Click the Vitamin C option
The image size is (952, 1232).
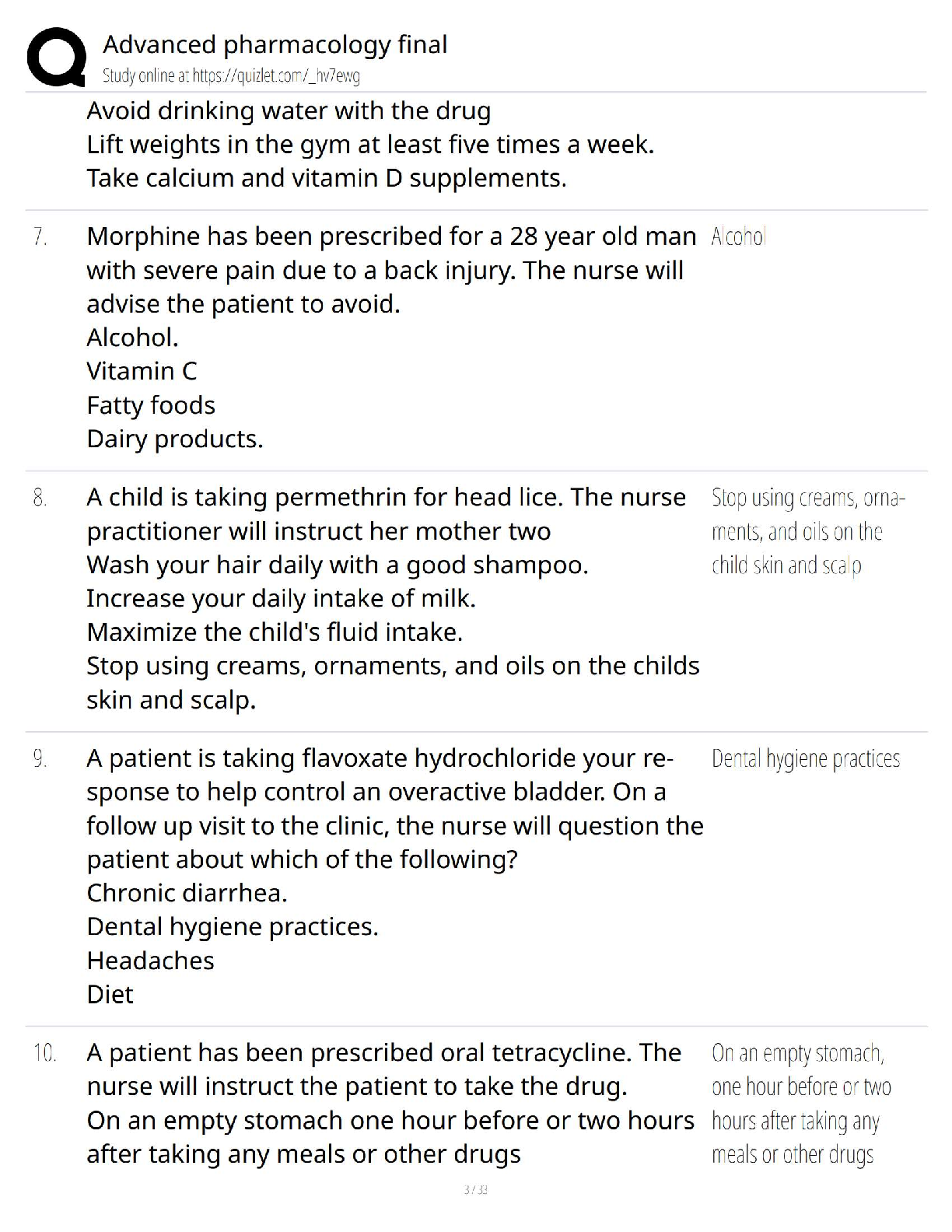(x=142, y=371)
